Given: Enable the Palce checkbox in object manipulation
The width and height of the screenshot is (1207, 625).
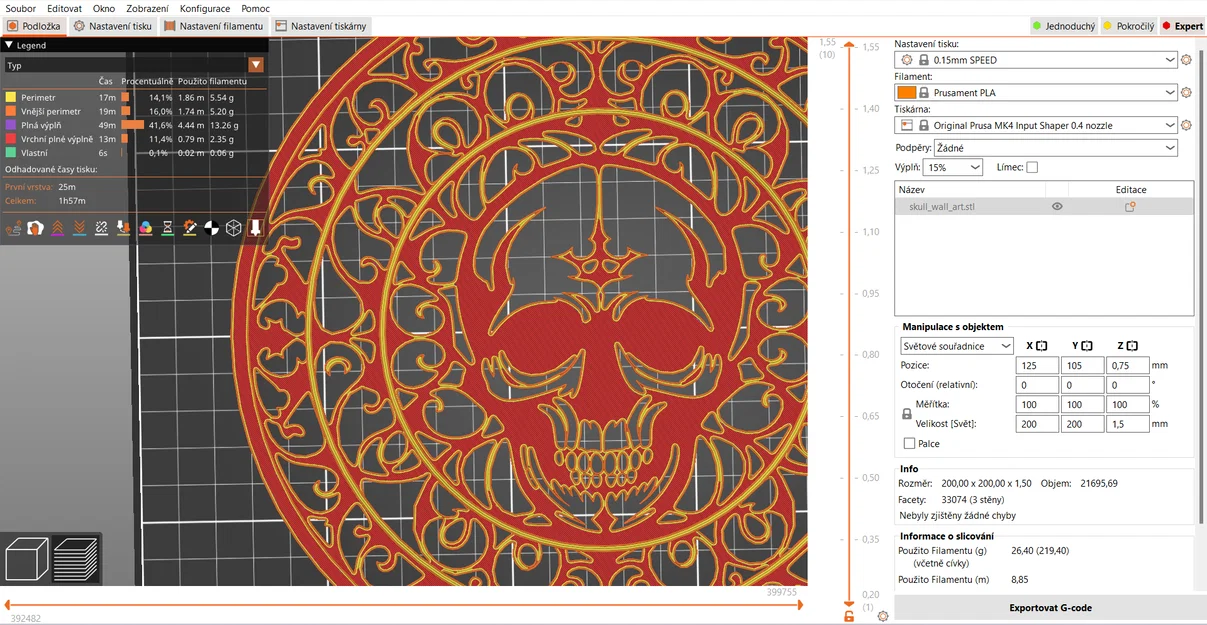Looking at the screenshot, I should click(x=909, y=443).
